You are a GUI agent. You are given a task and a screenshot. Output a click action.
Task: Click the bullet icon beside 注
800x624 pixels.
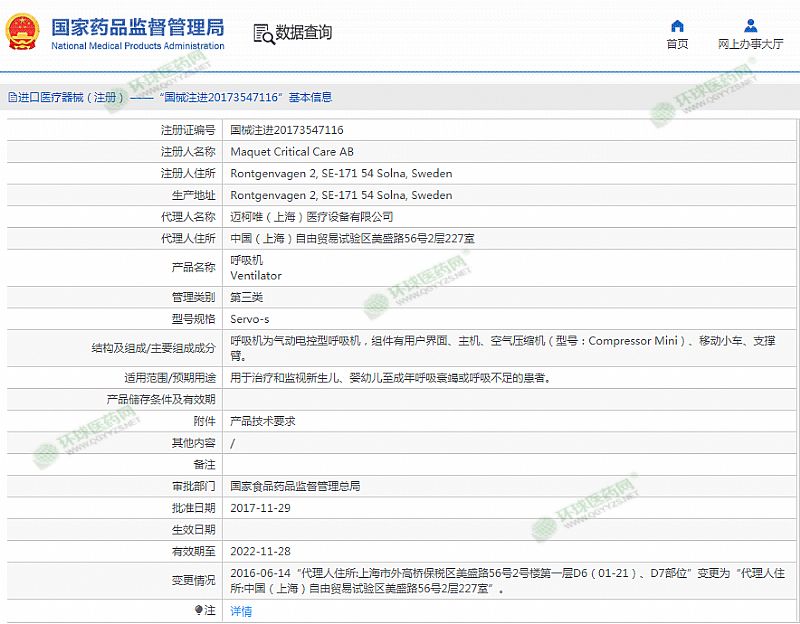pyautogui.click(x=198, y=610)
